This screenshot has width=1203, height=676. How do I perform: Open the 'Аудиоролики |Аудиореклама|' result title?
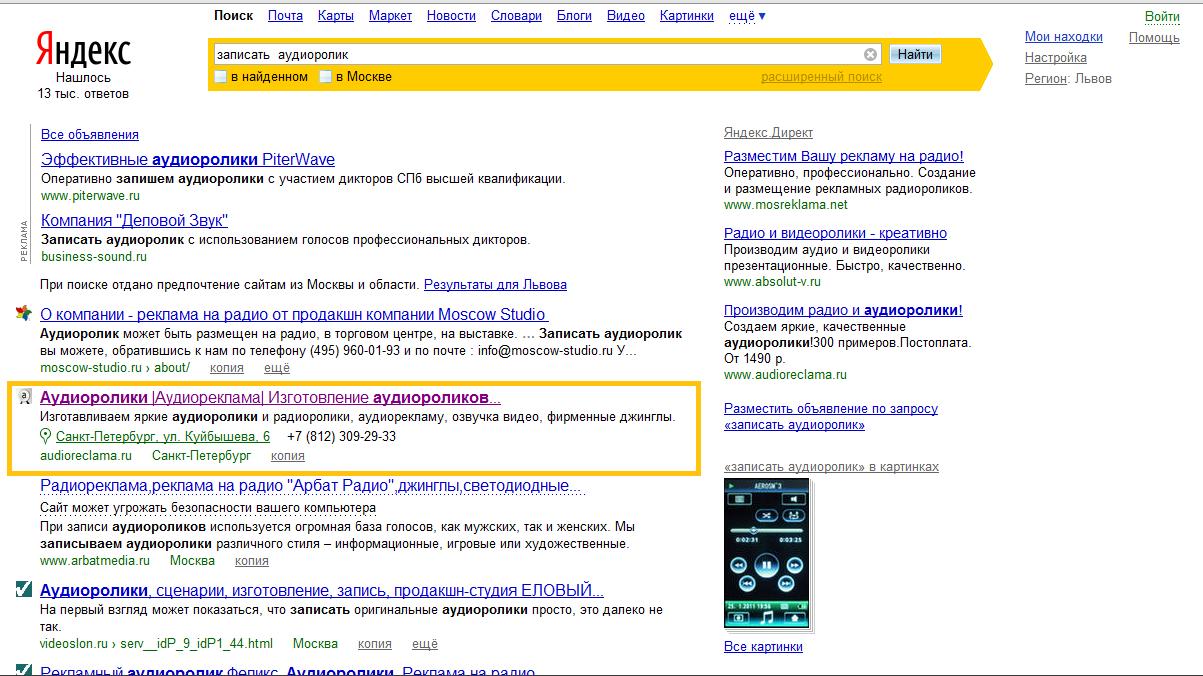(x=270, y=397)
